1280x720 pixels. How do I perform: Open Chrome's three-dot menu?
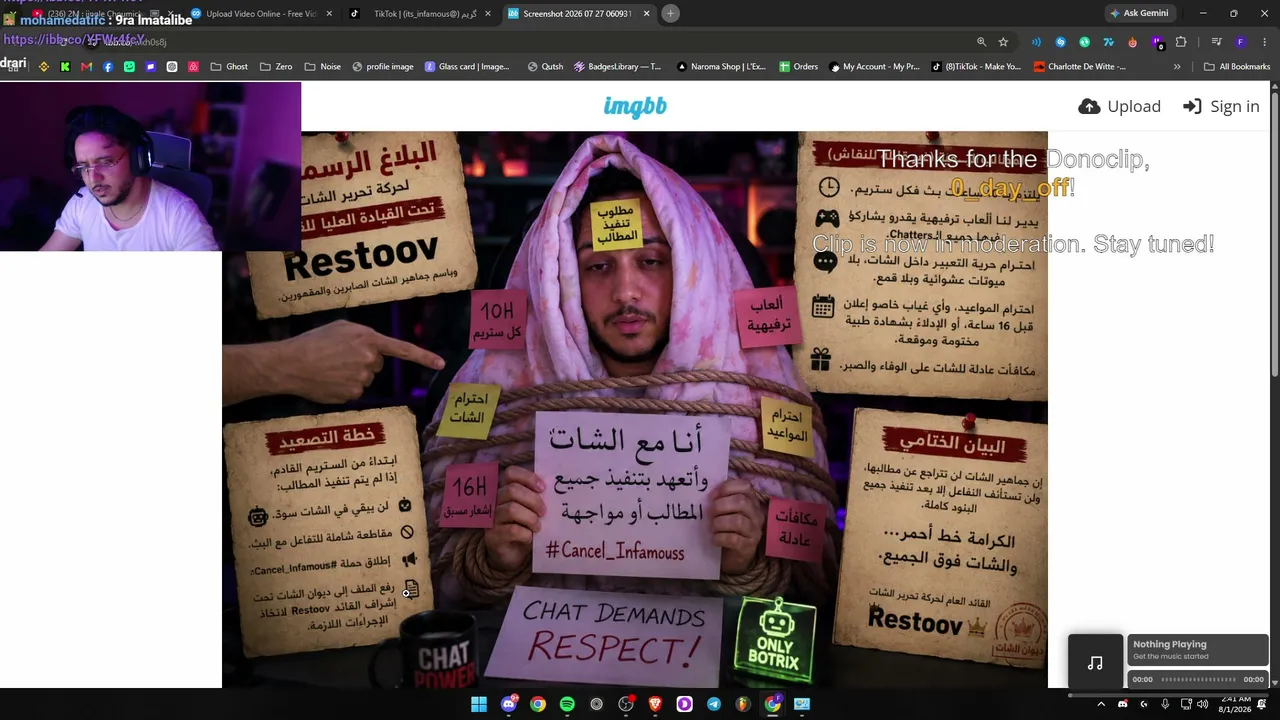coord(1264,42)
